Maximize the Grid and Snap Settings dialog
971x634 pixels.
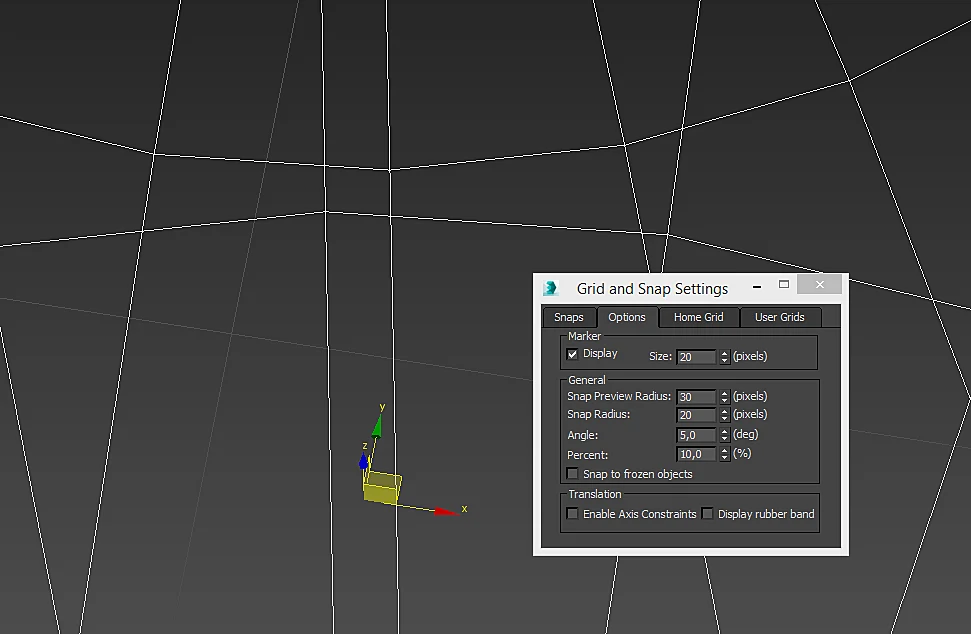pyautogui.click(x=784, y=284)
